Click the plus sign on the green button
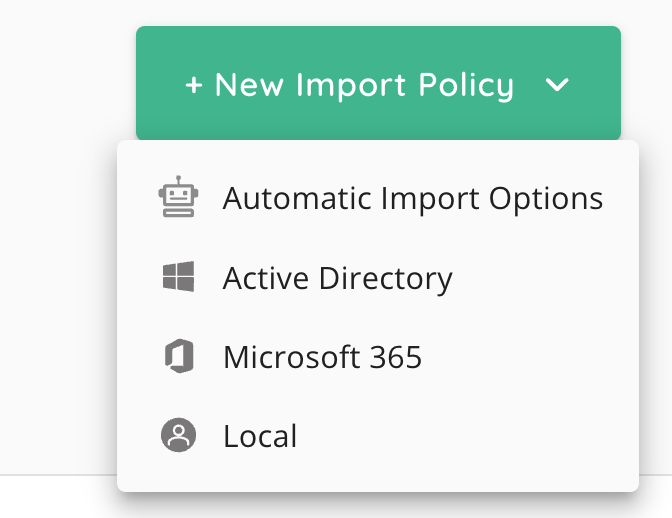The height and width of the screenshot is (518, 672). tap(194, 85)
